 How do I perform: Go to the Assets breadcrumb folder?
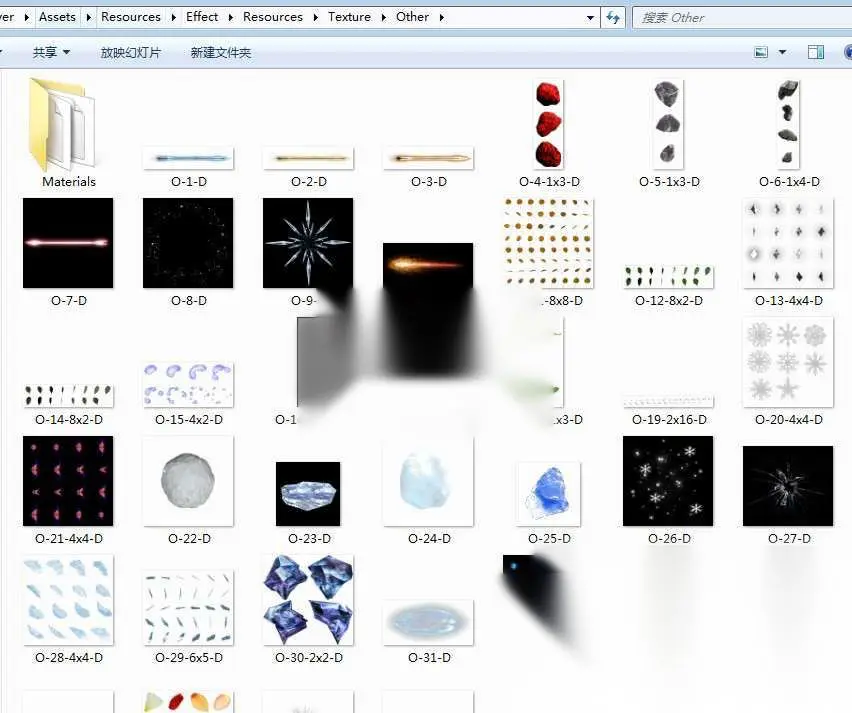click(57, 17)
